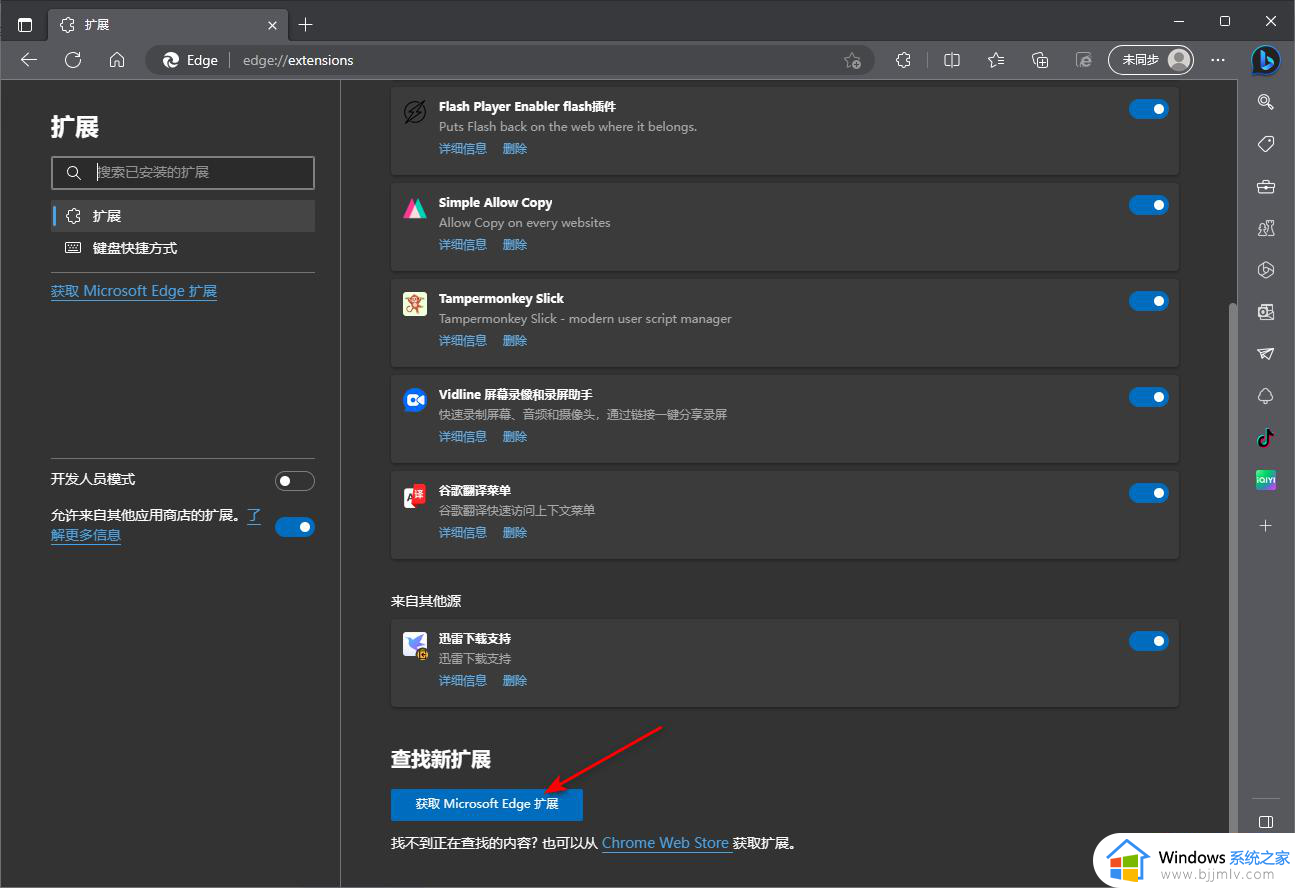1295x888 pixels.
Task: Add this page to favorites star
Action: (x=852, y=60)
